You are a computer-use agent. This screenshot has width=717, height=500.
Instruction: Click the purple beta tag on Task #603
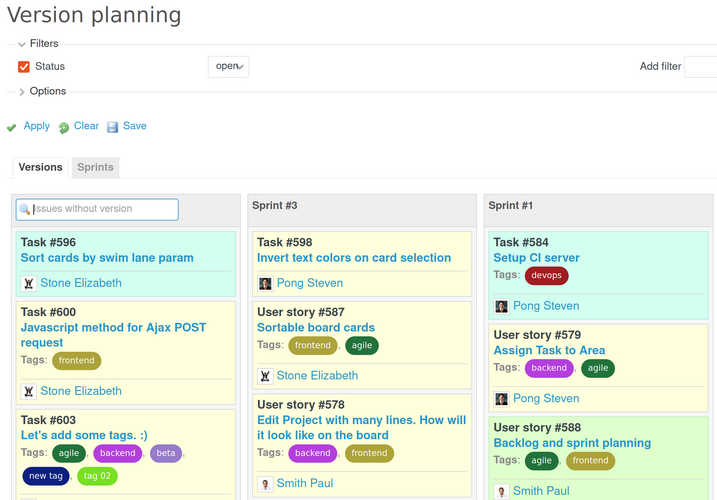click(165, 453)
